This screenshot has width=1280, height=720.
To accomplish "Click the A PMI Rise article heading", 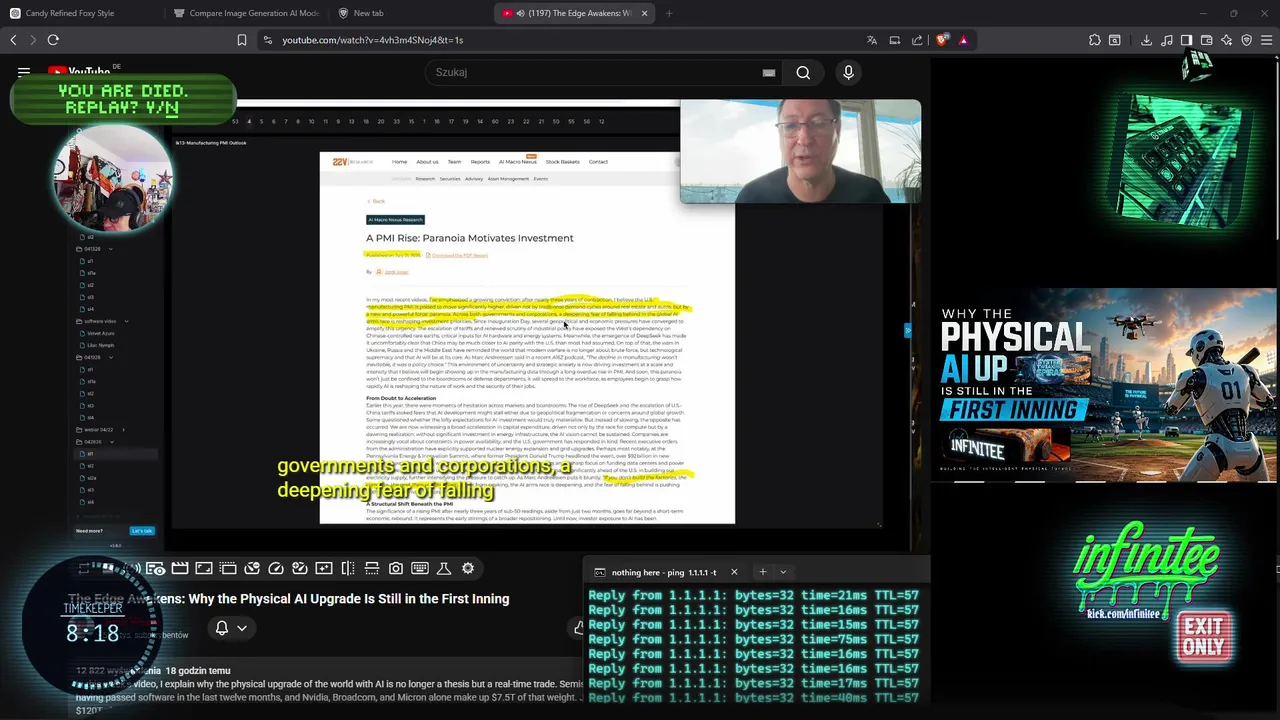I will (469, 238).
